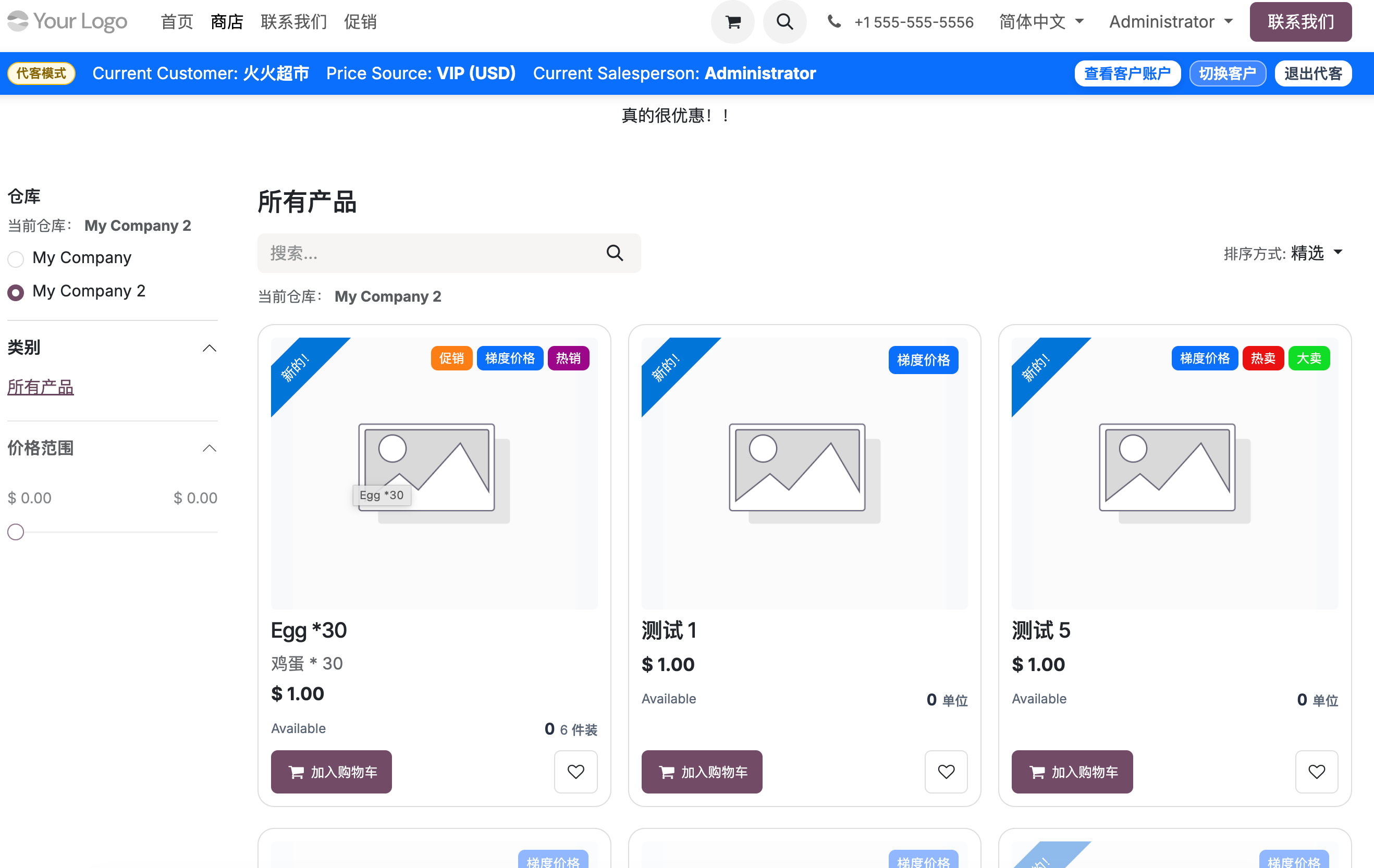Screen dimensions: 1374x868
Task: Click the 所有产品 page heading
Action: click(307, 202)
